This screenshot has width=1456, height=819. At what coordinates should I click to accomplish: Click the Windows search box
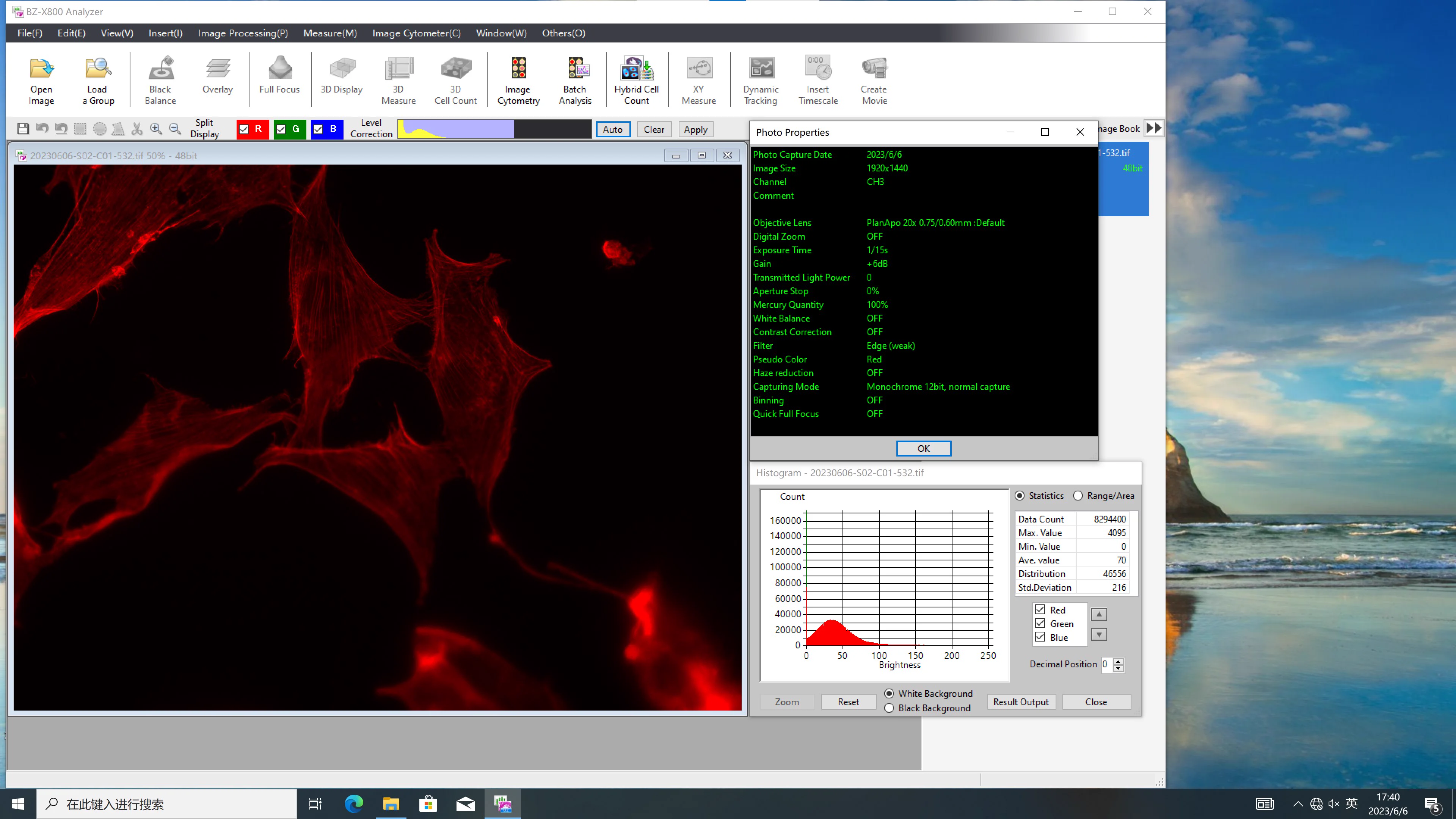pos(167,804)
